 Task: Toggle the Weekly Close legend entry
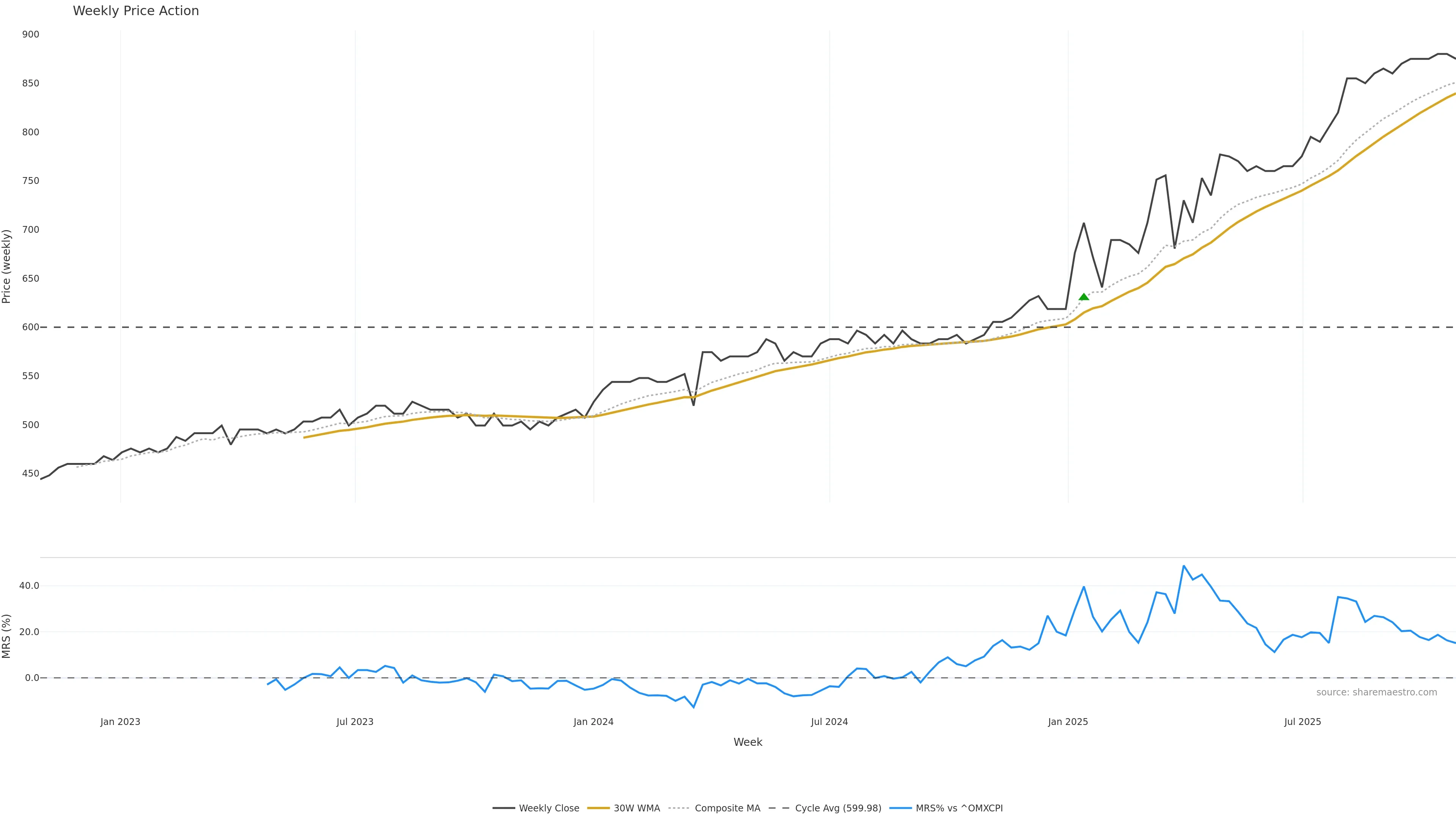[x=549, y=808]
